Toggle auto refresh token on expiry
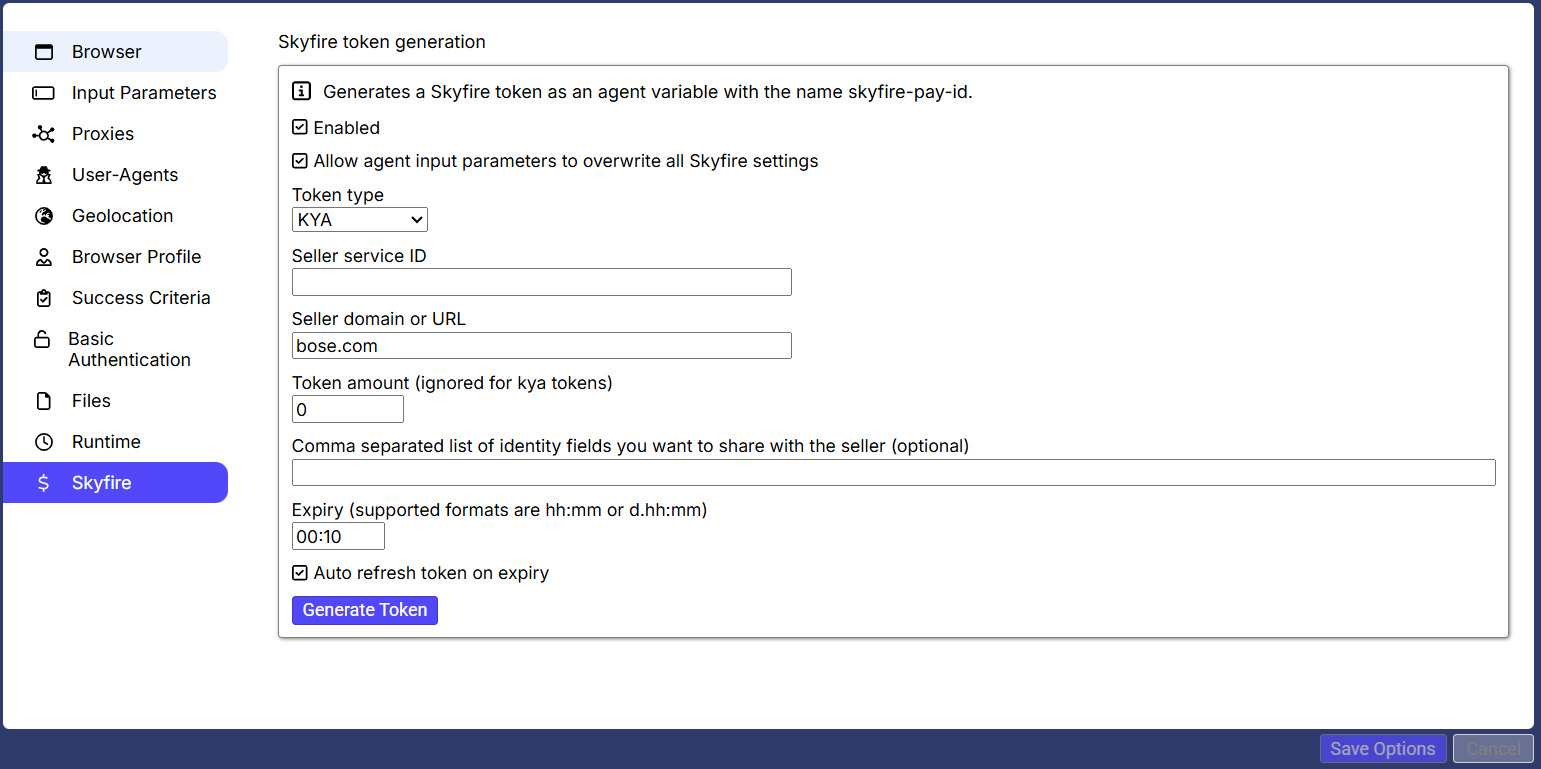This screenshot has height=769, width=1541. click(x=299, y=573)
